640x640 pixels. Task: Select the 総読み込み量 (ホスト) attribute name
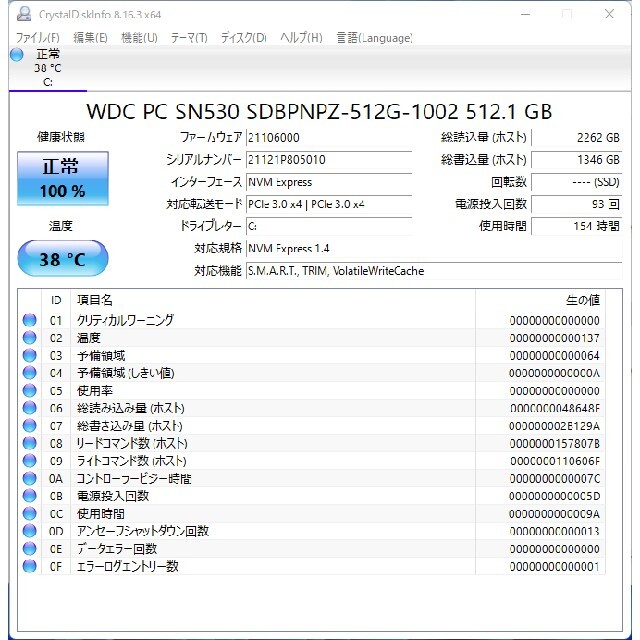(x=131, y=408)
